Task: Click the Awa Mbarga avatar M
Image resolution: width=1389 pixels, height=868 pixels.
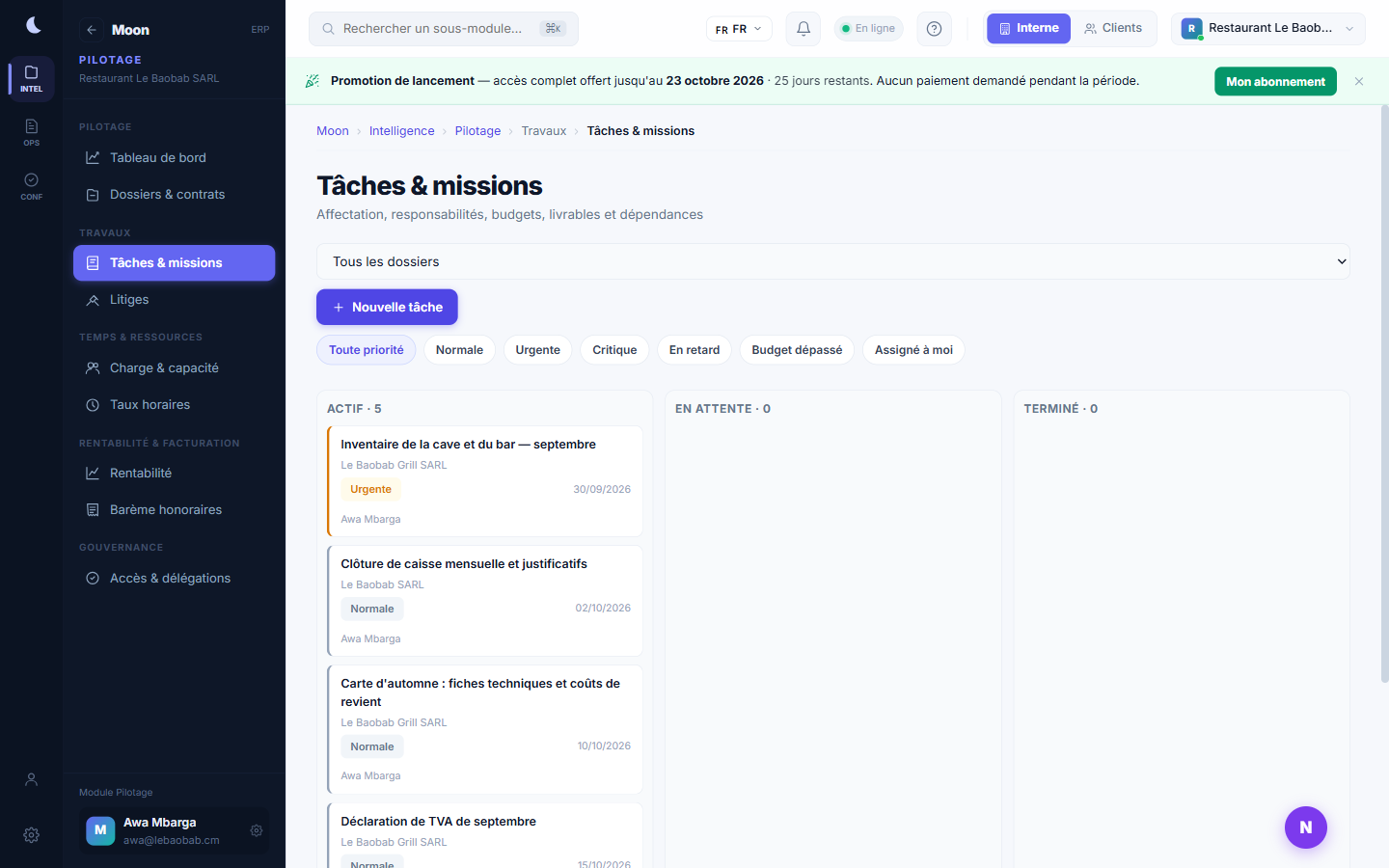Action: click(x=100, y=830)
